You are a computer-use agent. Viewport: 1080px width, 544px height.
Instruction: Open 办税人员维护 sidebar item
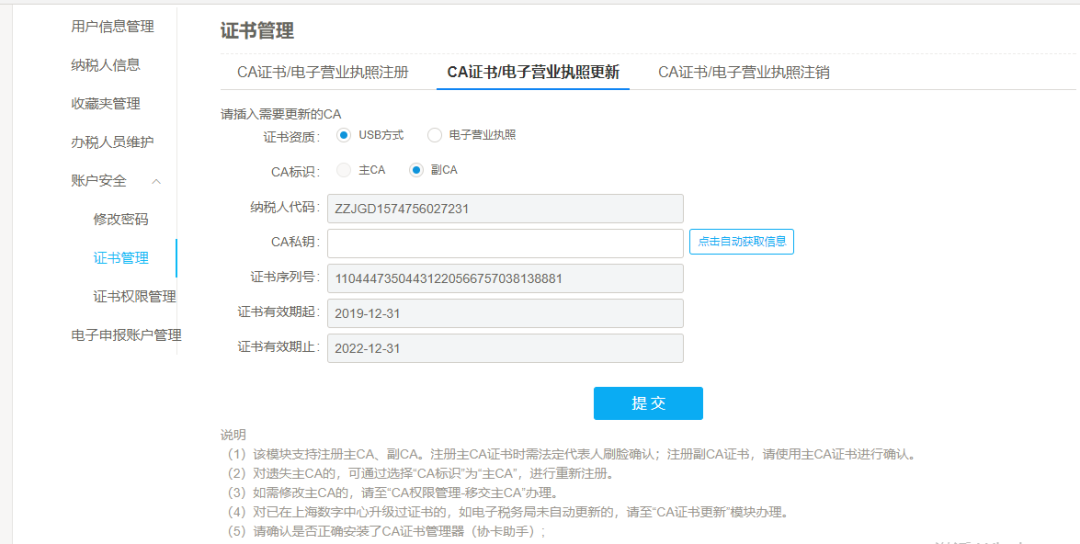pyautogui.click(x=112, y=143)
